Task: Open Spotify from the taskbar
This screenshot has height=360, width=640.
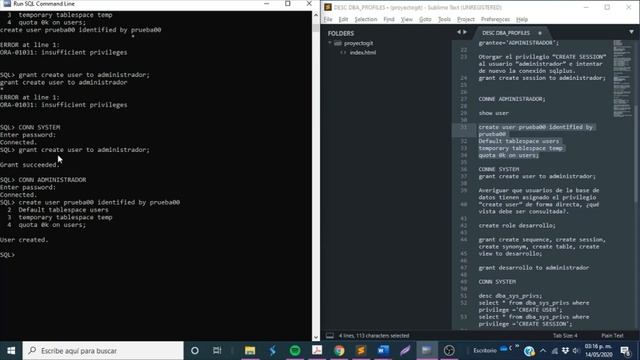Action: point(295,351)
